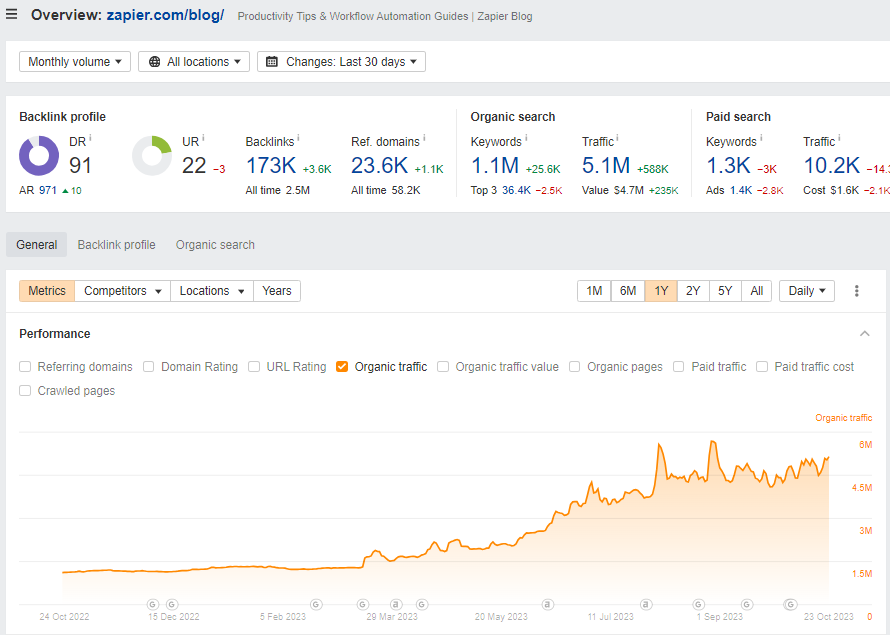Open the three-dot chart options menu

pos(857,291)
